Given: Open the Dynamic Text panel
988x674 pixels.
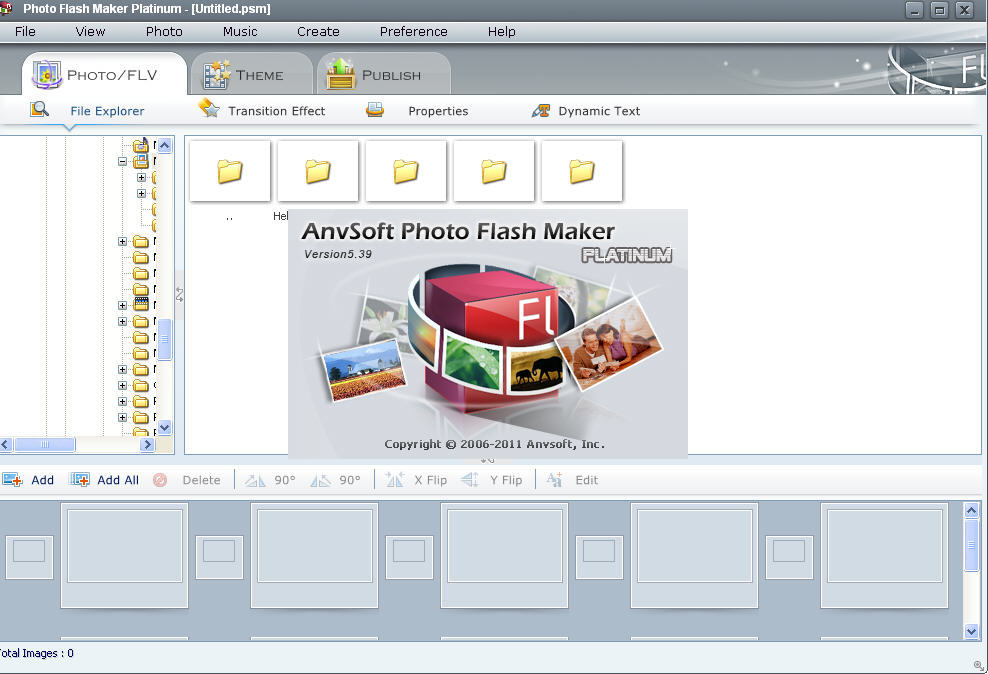Looking at the screenshot, I should click(586, 110).
